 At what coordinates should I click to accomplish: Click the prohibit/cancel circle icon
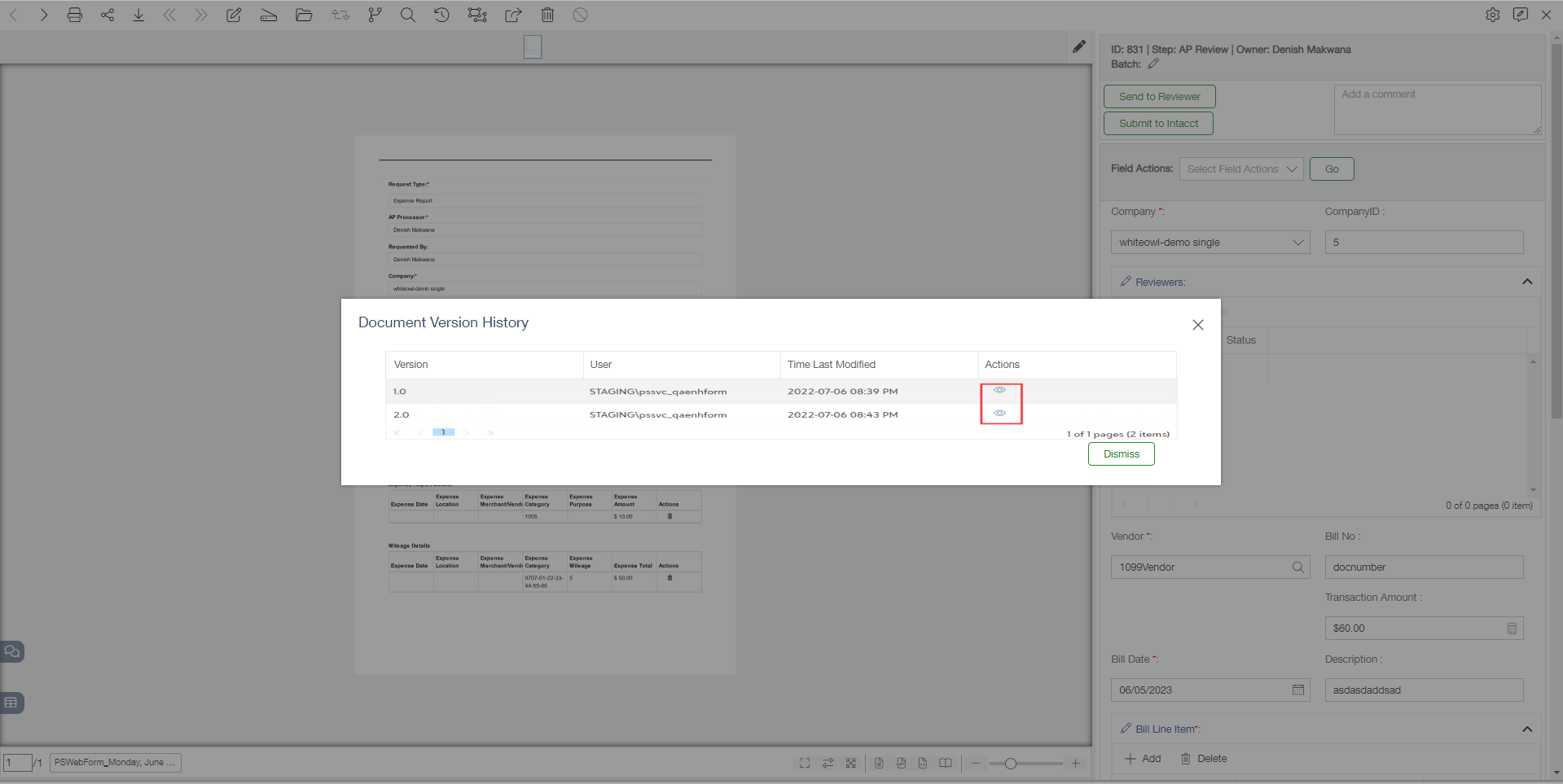[x=580, y=15]
